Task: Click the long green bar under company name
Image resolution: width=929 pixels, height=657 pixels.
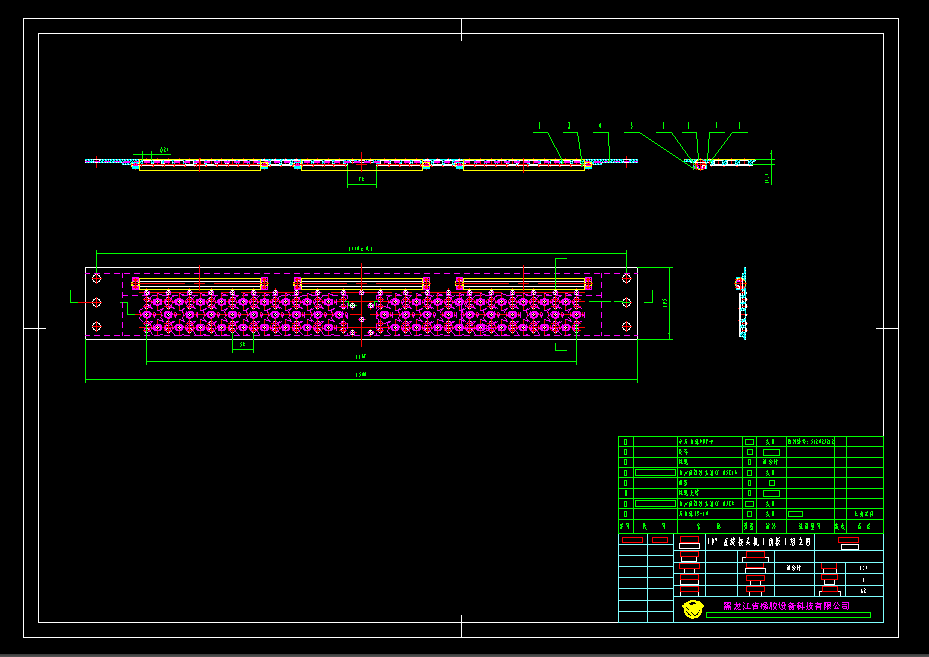Action: coord(788,615)
